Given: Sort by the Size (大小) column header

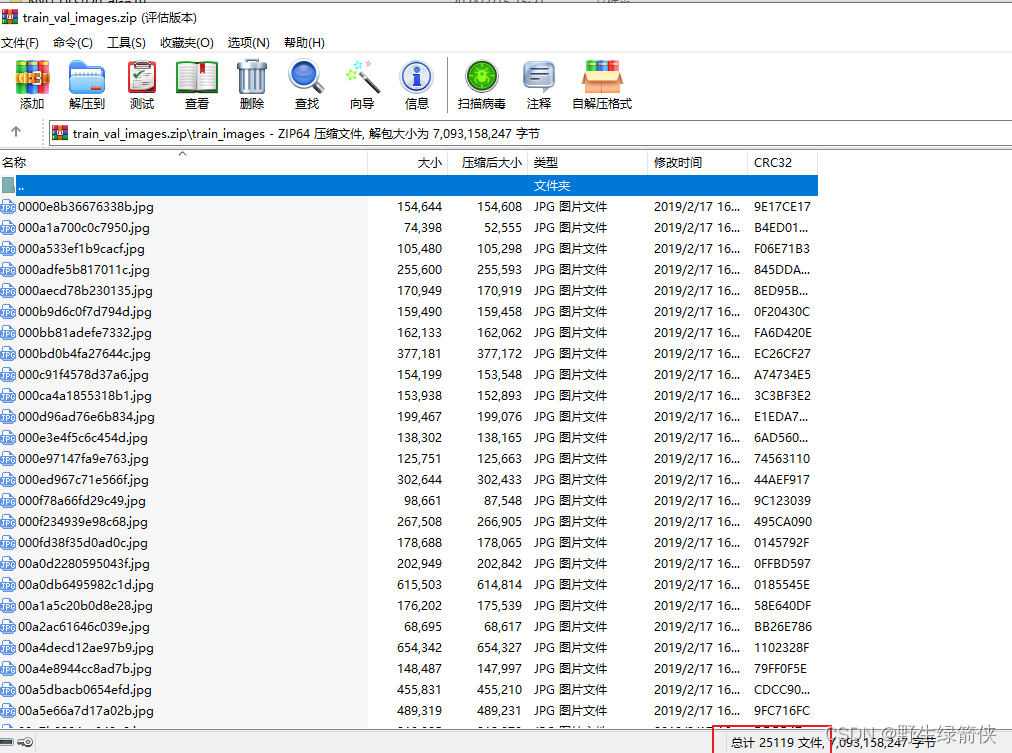Looking at the screenshot, I should pos(407,163).
